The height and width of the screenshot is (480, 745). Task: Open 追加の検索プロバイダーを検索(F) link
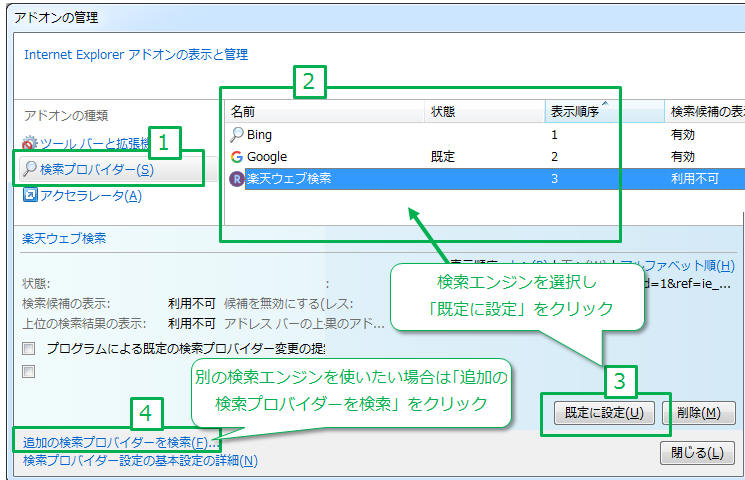(119, 442)
